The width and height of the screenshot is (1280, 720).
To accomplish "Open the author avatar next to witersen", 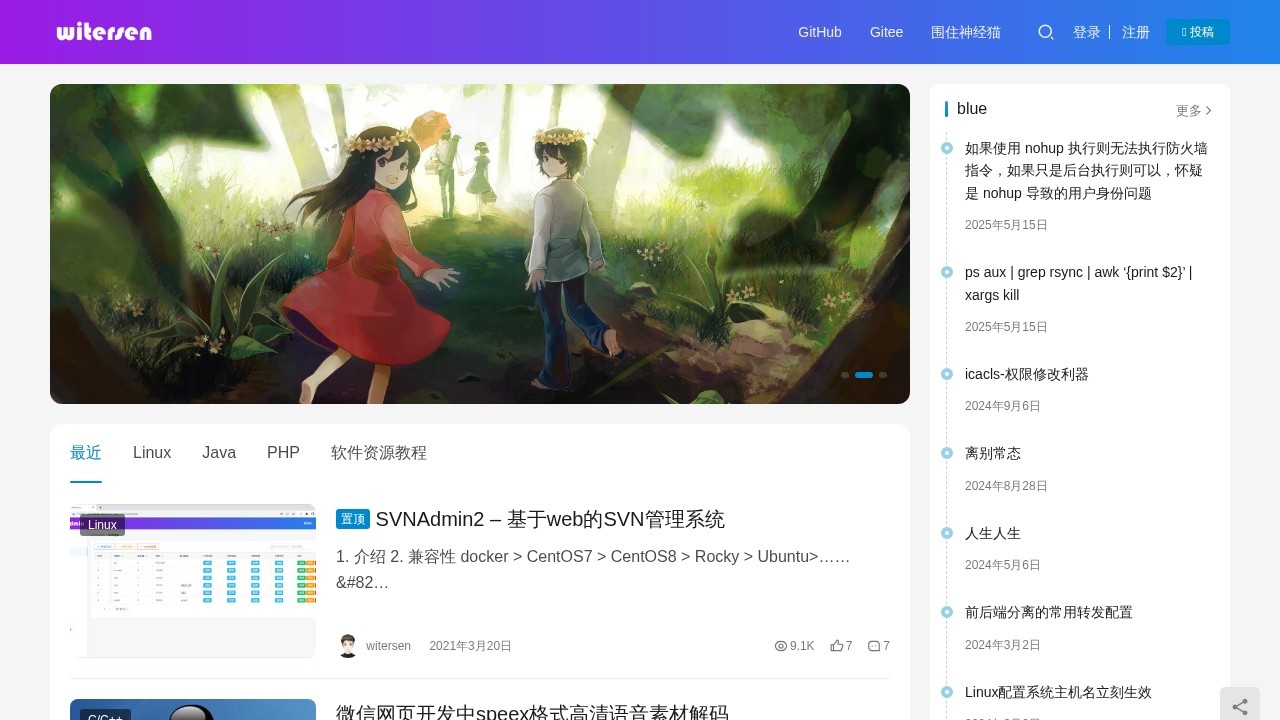I will tap(348, 646).
